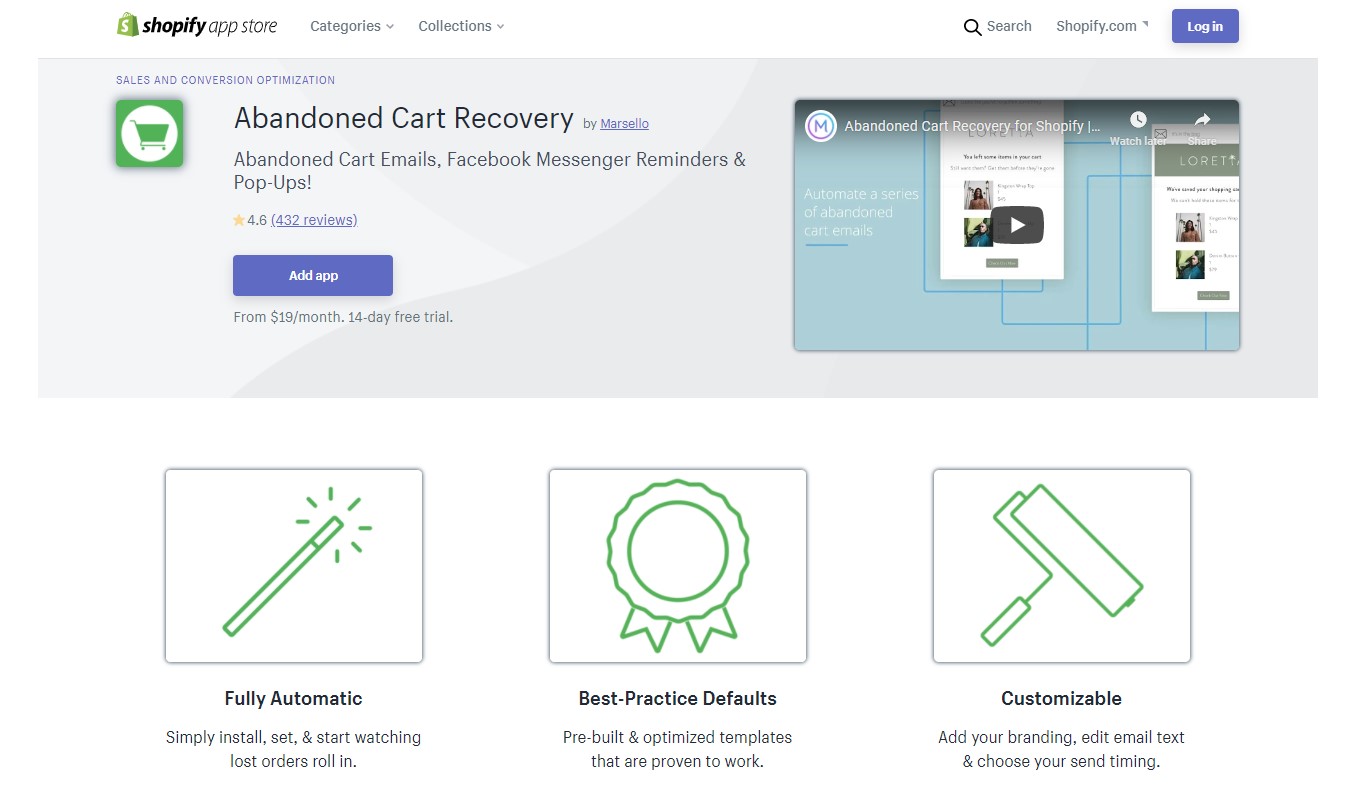1365x794 pixels.
Task: Click the search magnifier icon
Action: tap(972, 27)
